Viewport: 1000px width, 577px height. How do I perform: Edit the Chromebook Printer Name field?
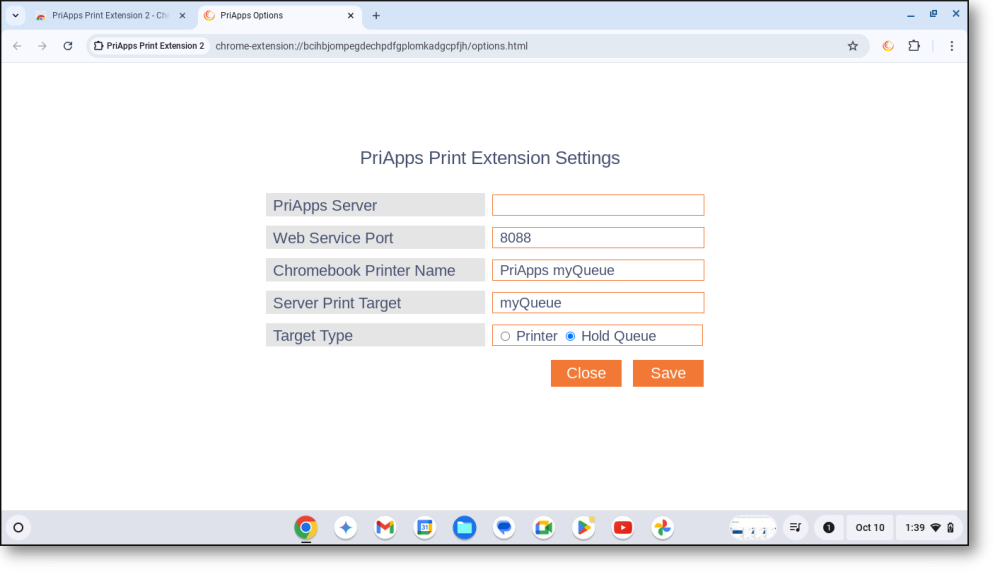[598, 270]
